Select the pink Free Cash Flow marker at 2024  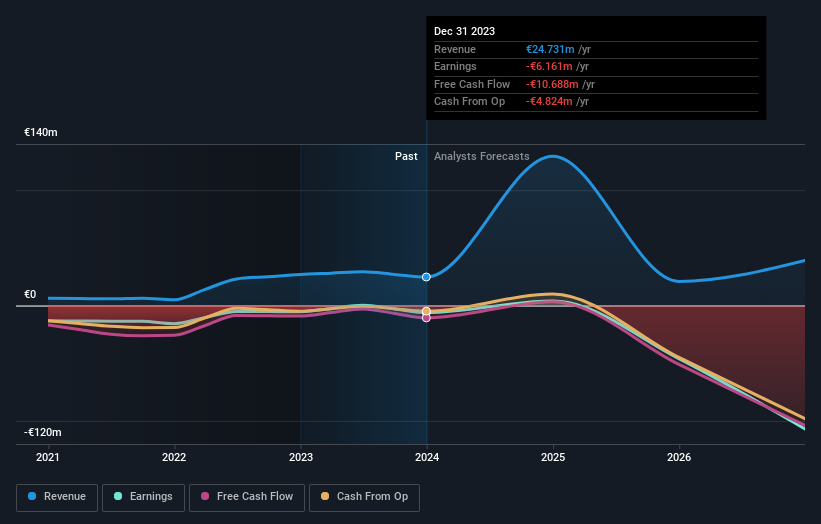(426, 318)
